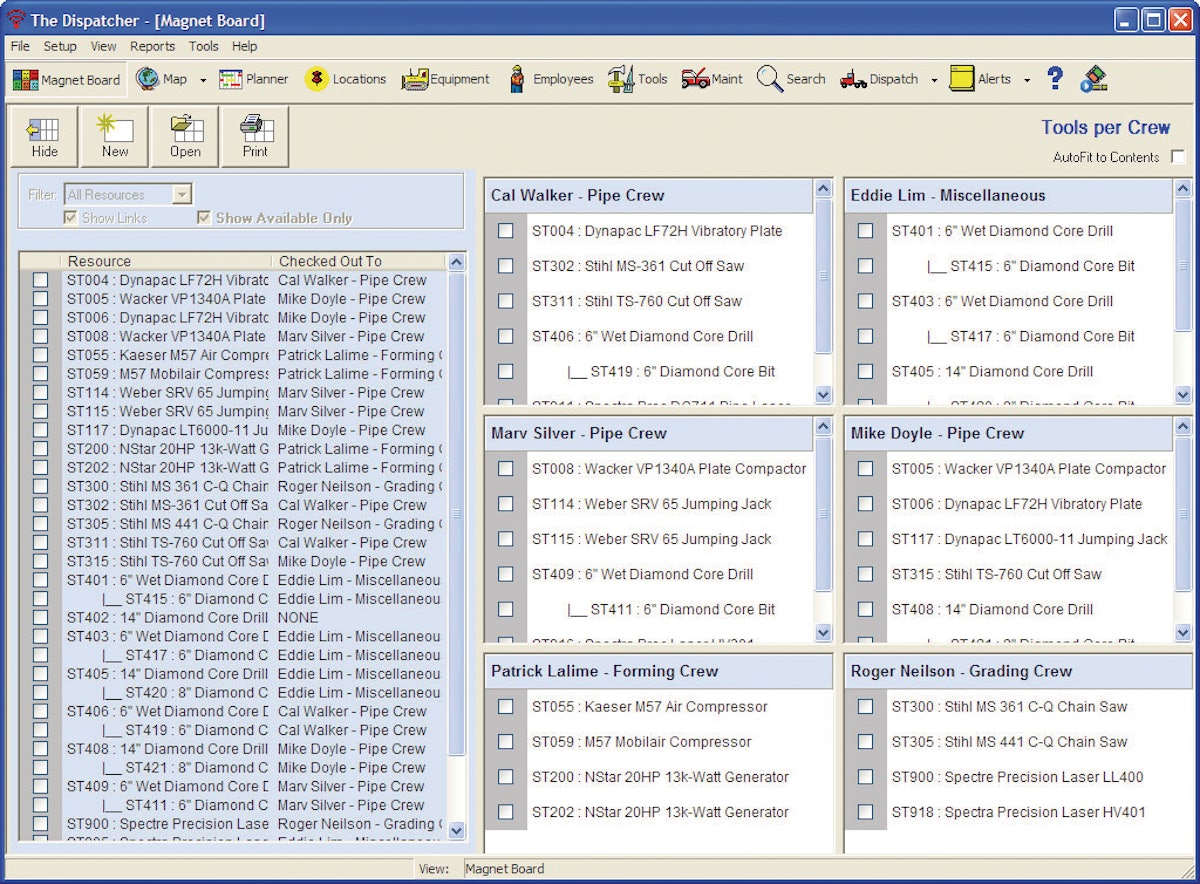The width and height of the screenshot is (1200, 884).
Task: Click the Print button
Action: (255, 136)
